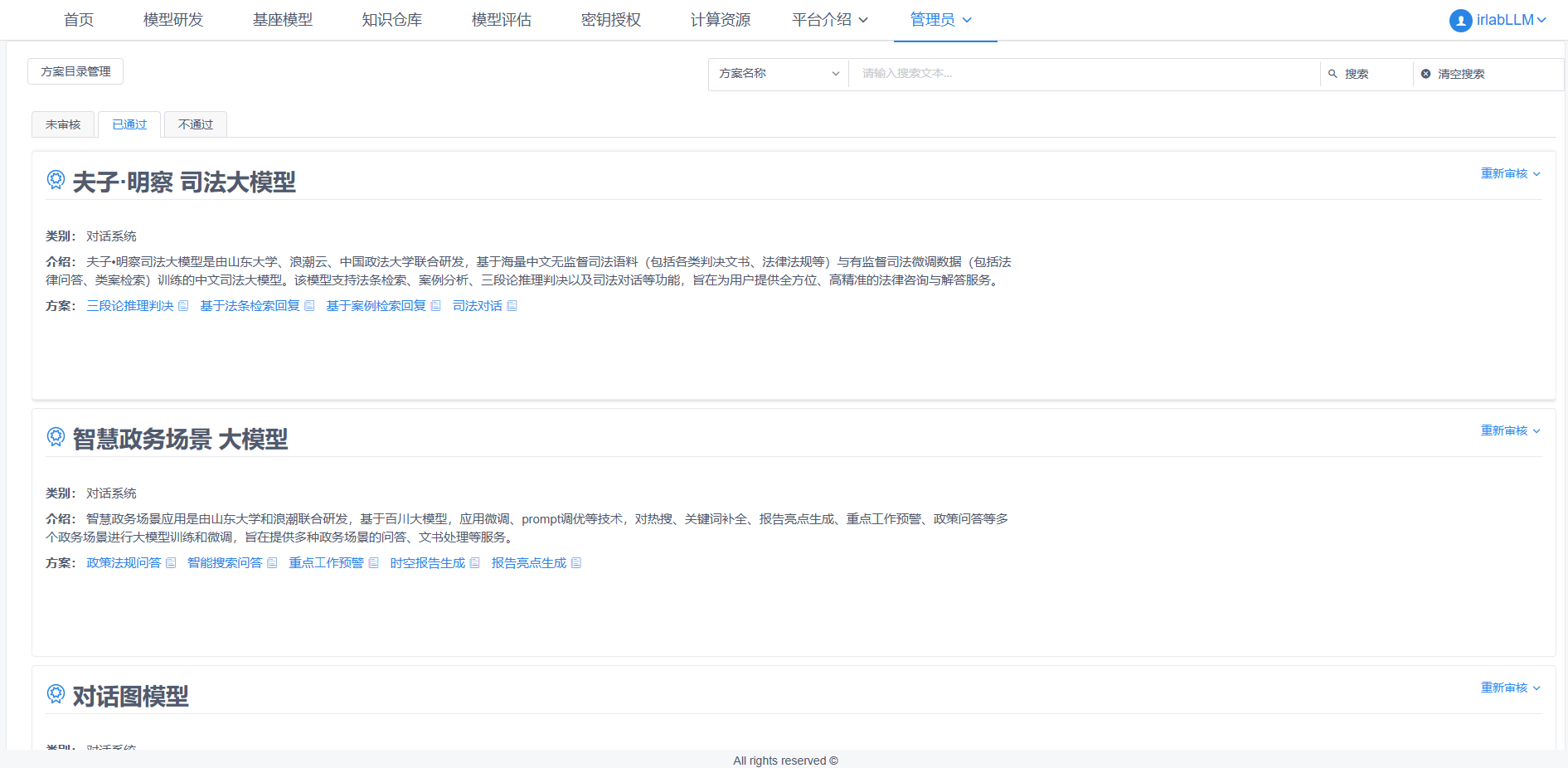1568x768 pixels.
Task: Click document icon after 政策法规问答
Action: coord(171,563)
